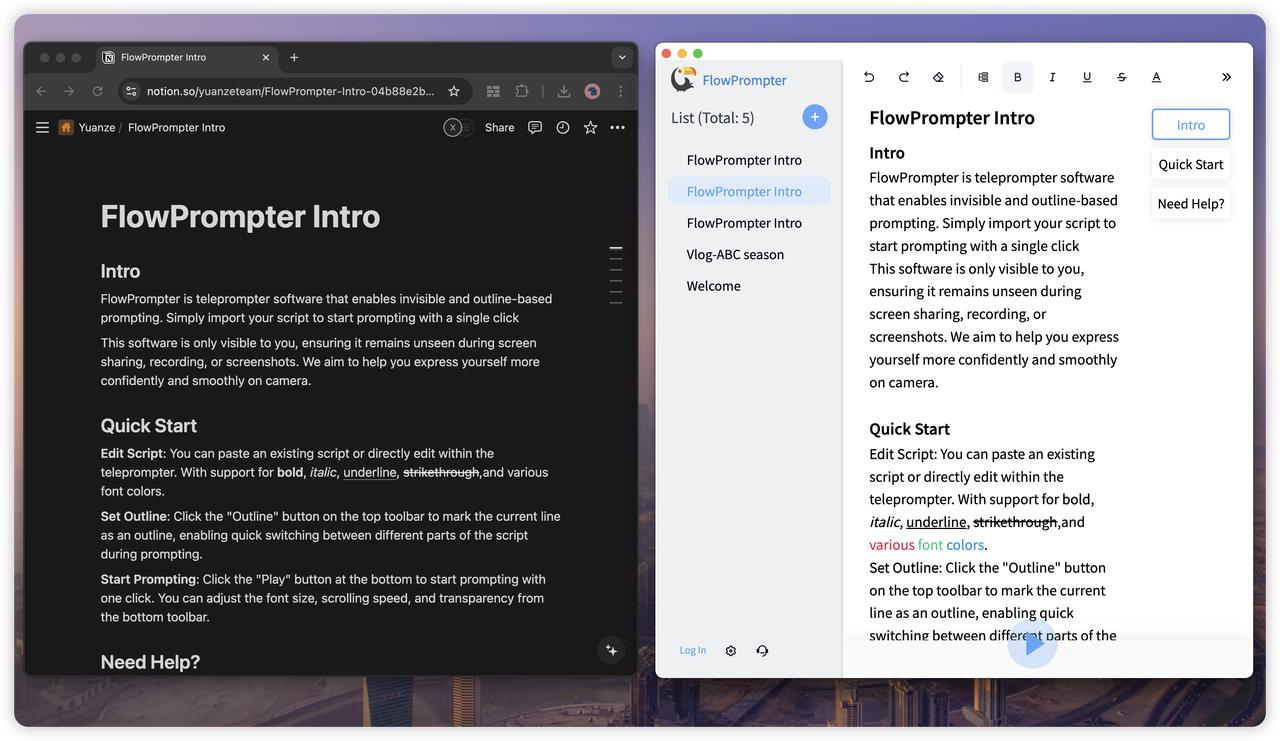Open Chrome three-dot menu
Viewport: 1280px width, 741px height.
coord(620,91)
